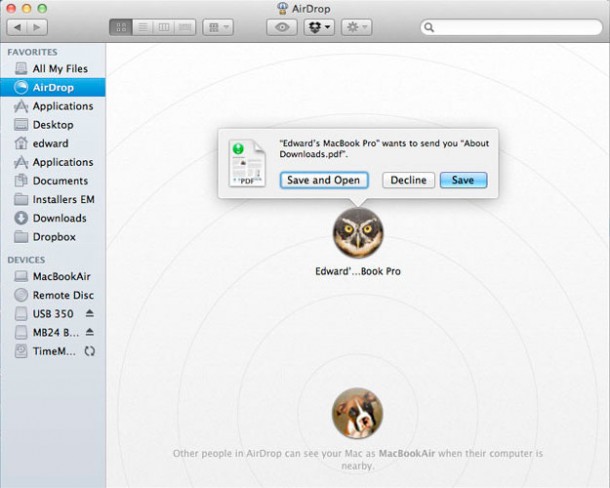Open the item arrangement dropdown

point(217,27)
